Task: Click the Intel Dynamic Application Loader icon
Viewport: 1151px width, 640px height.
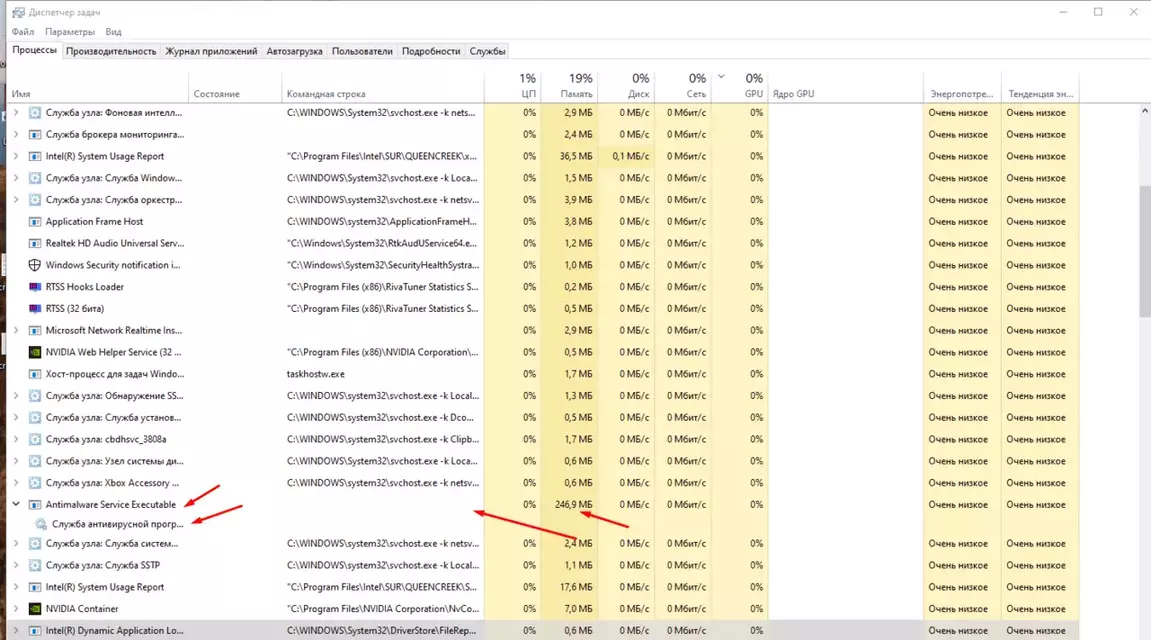Action: pos(35,630)
